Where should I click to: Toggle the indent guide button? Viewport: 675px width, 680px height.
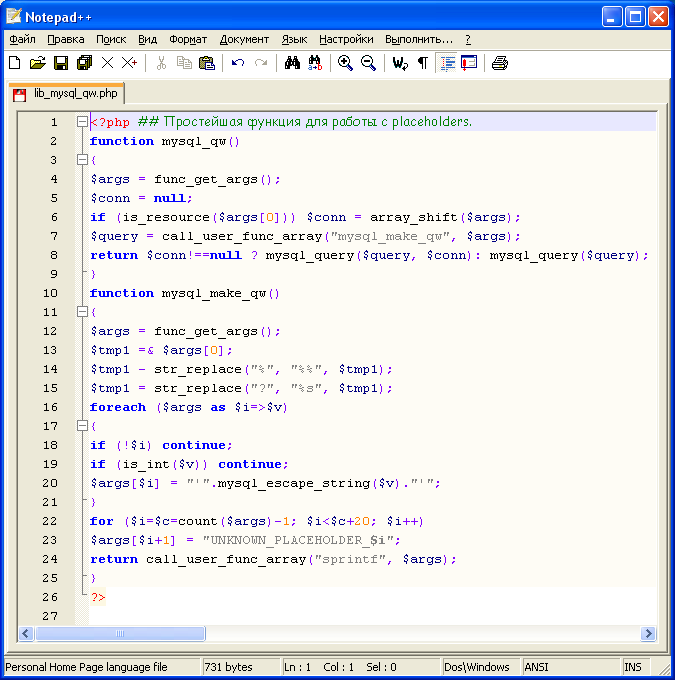[x=447, y=63]
